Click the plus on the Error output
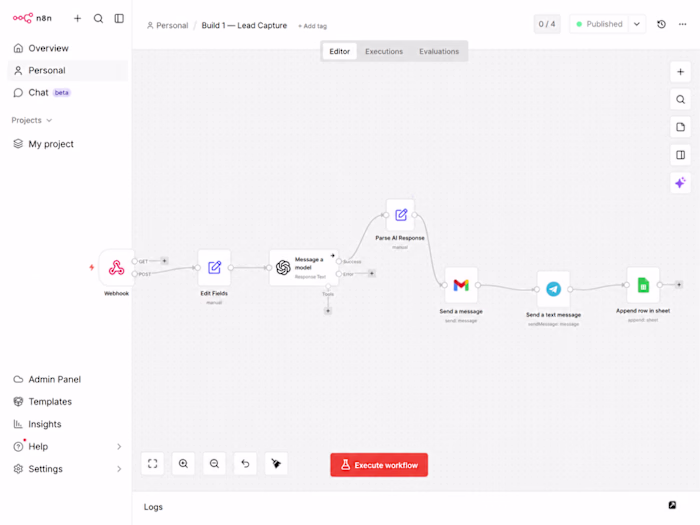The height and width of the screenshot is (525, 700). click(x=371, y=273)
